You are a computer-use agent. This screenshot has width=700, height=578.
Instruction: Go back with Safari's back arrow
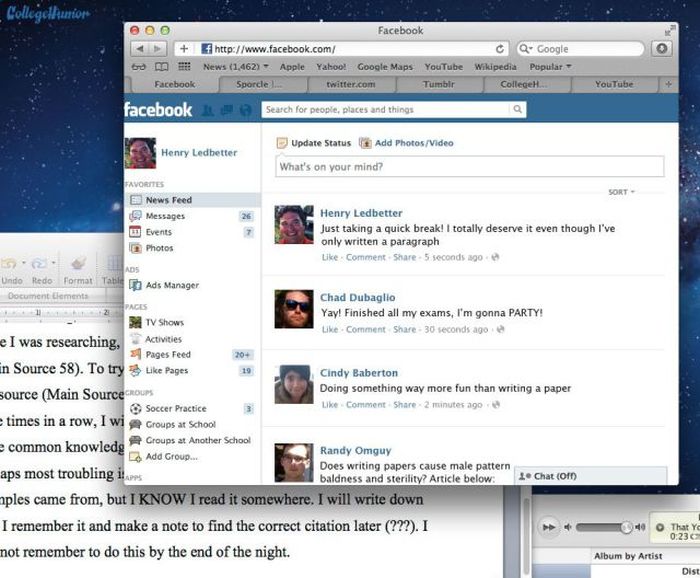click(x=140, y=49)
